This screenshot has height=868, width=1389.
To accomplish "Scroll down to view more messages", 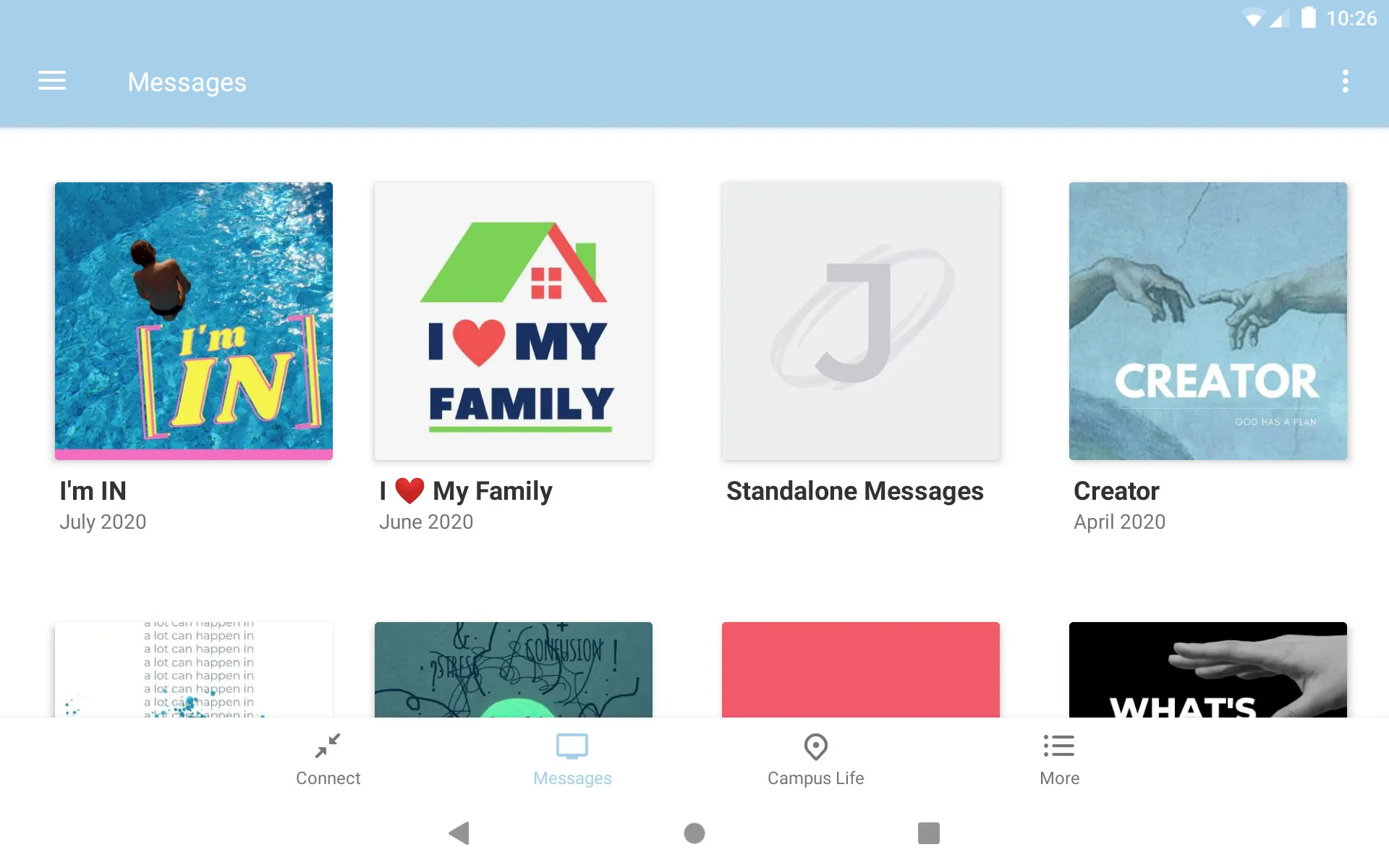I will click(x=694, y=450).
